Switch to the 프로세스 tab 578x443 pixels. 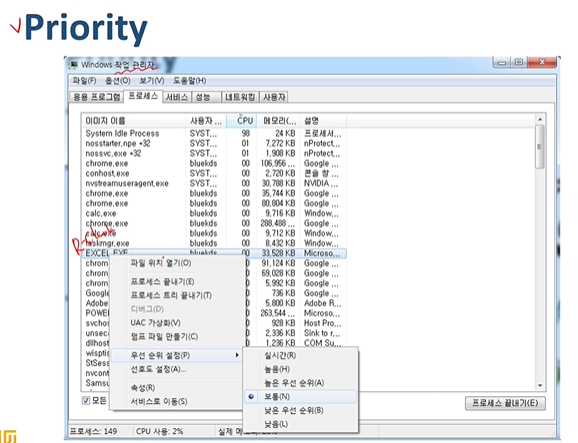[143, 96]
